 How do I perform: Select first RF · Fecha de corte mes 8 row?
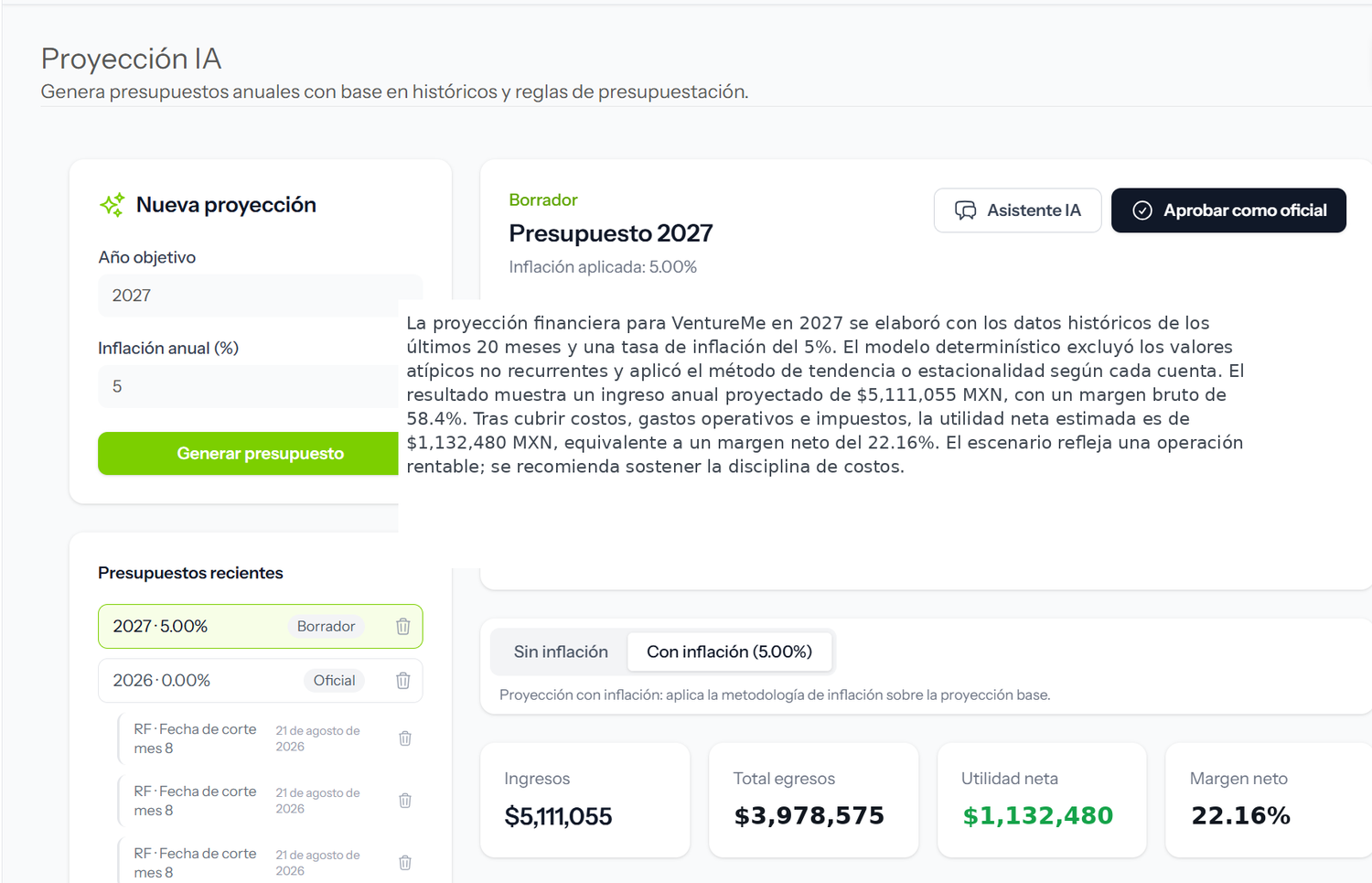(270, 738)
